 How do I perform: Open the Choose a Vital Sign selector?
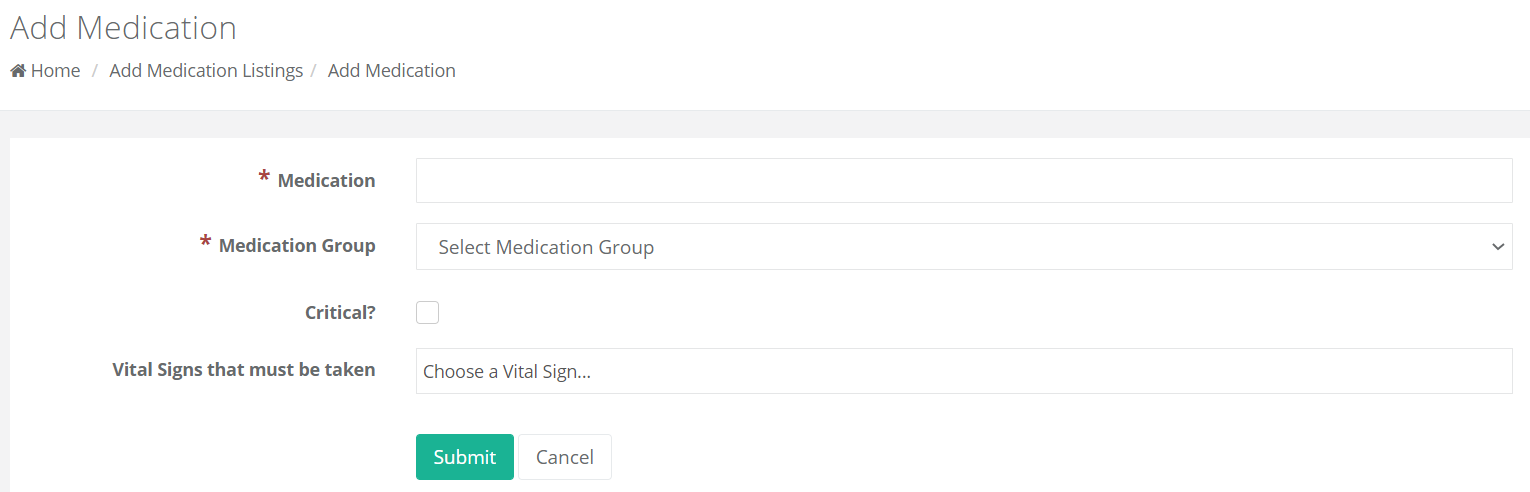963,371
